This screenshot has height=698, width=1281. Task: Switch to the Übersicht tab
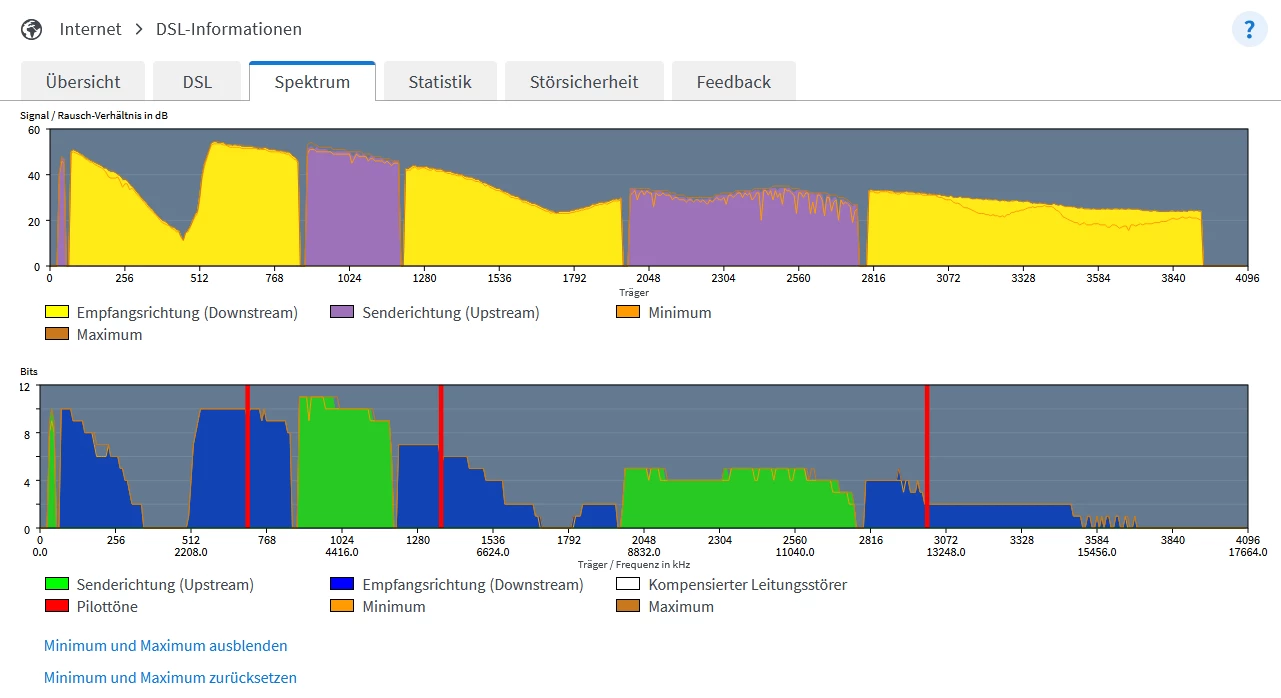[x=83, y=82]
